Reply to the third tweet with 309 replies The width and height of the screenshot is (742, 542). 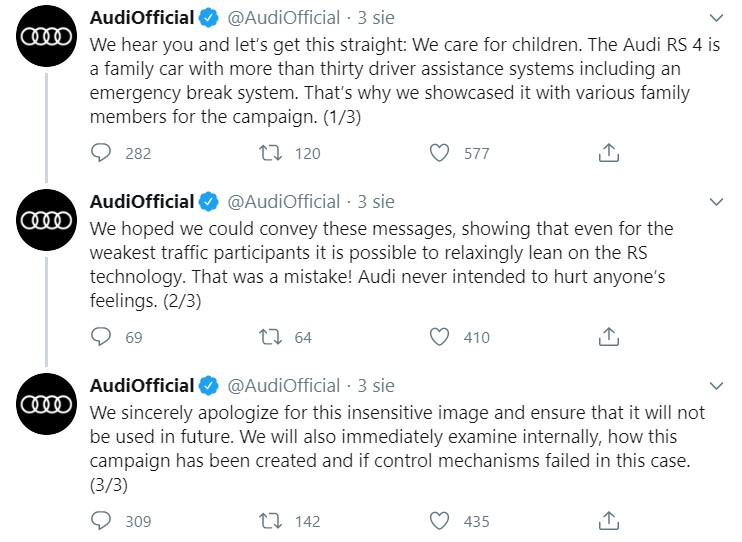(x=101, y=521)
